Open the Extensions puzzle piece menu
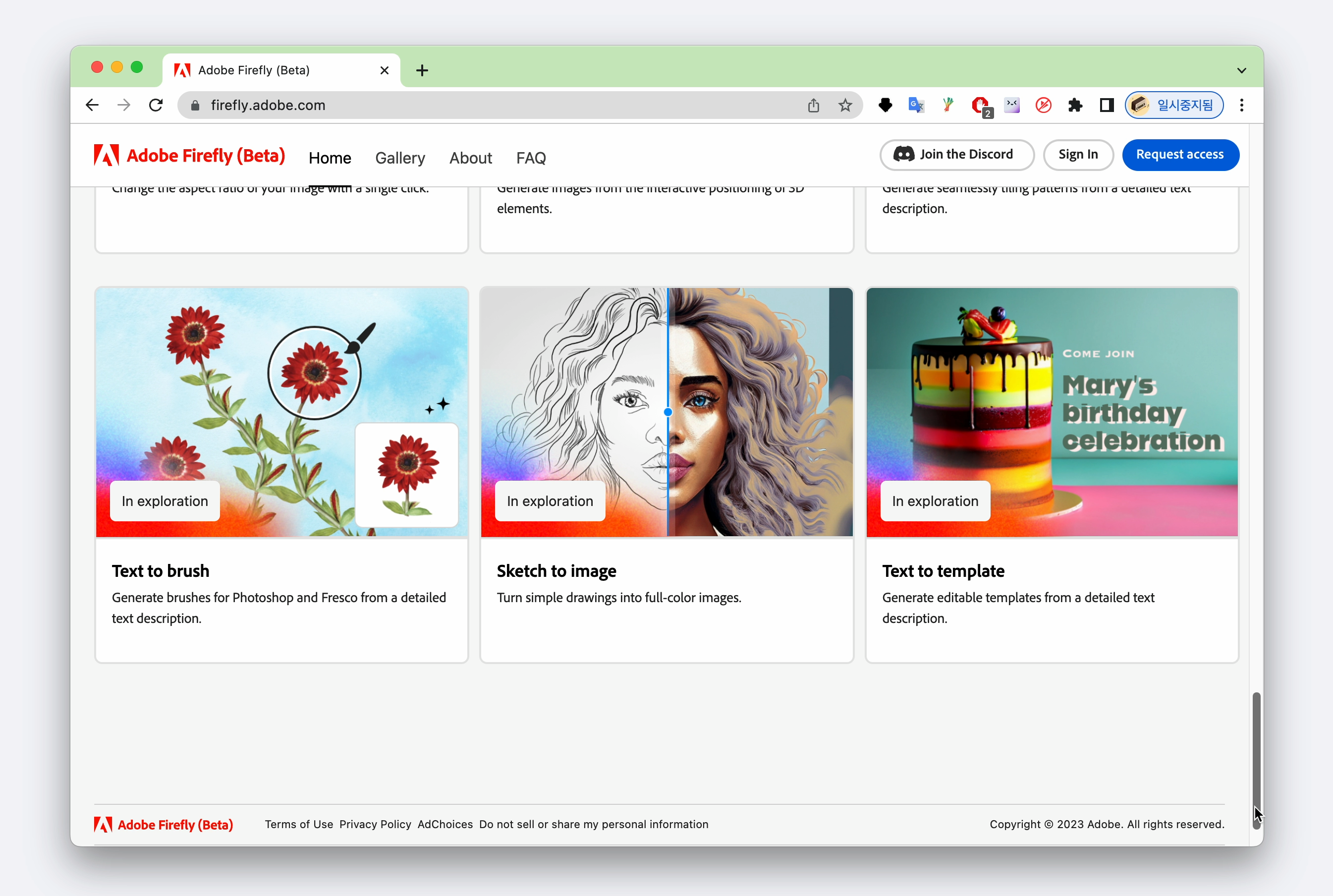 click(x=1075, y=105)
